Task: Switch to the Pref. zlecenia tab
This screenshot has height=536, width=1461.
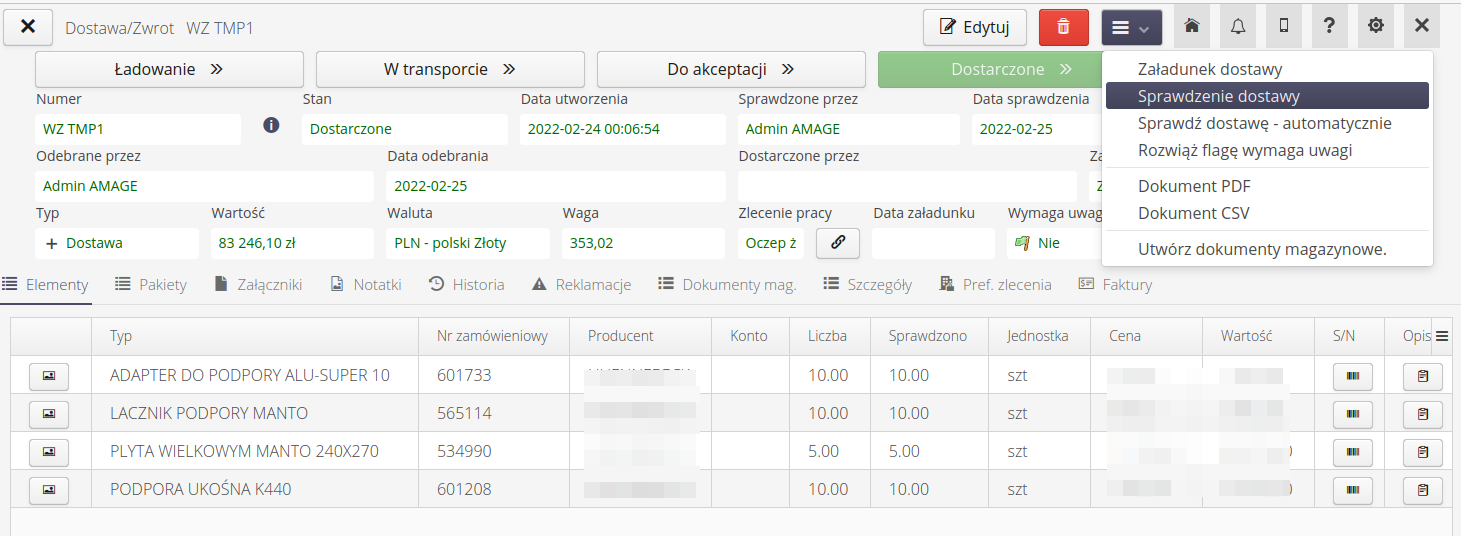Action: (996, 284)
